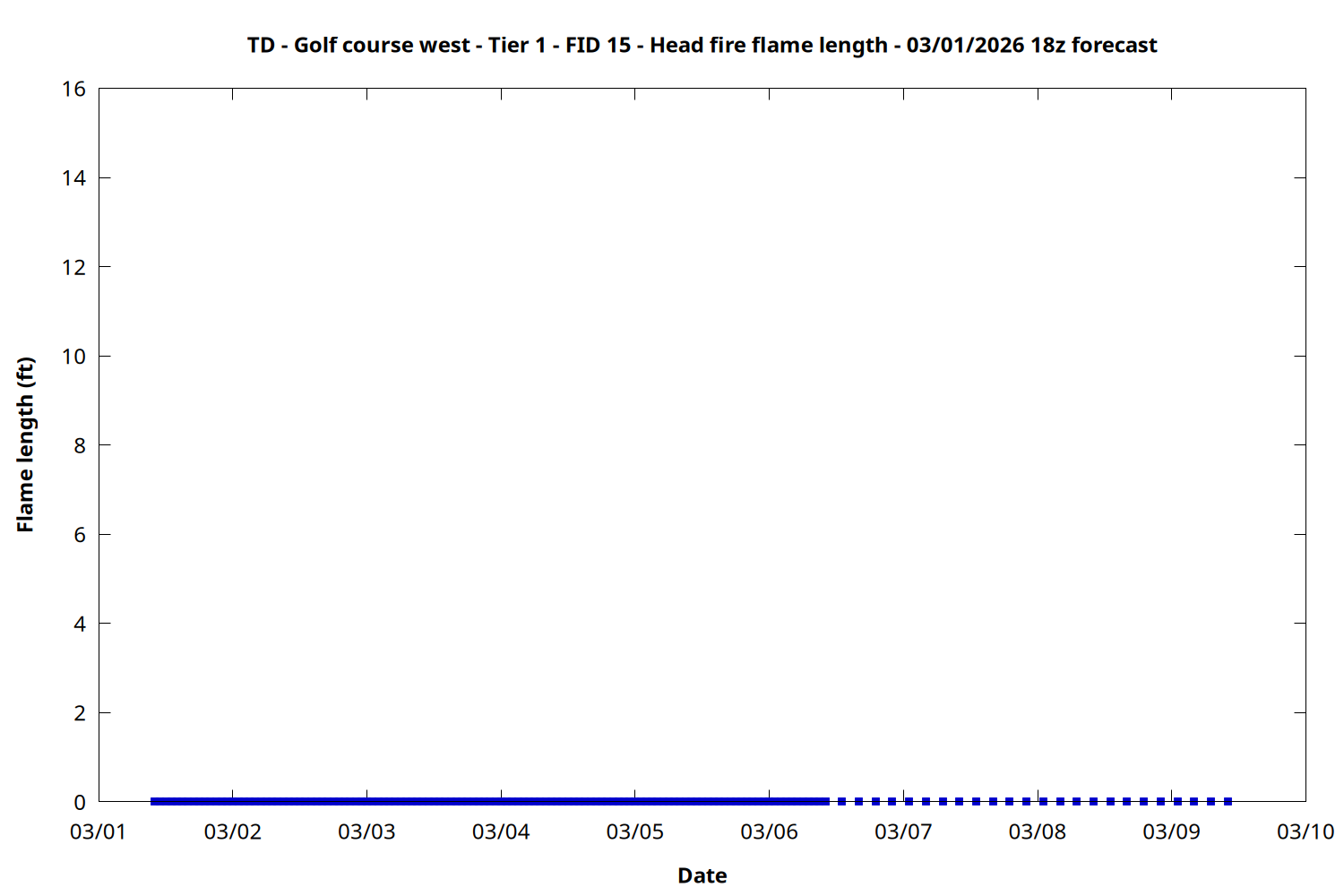Select the 03/02 date tick label
The height and width of the screenshot is (896, 1344).
pos(233,831)
